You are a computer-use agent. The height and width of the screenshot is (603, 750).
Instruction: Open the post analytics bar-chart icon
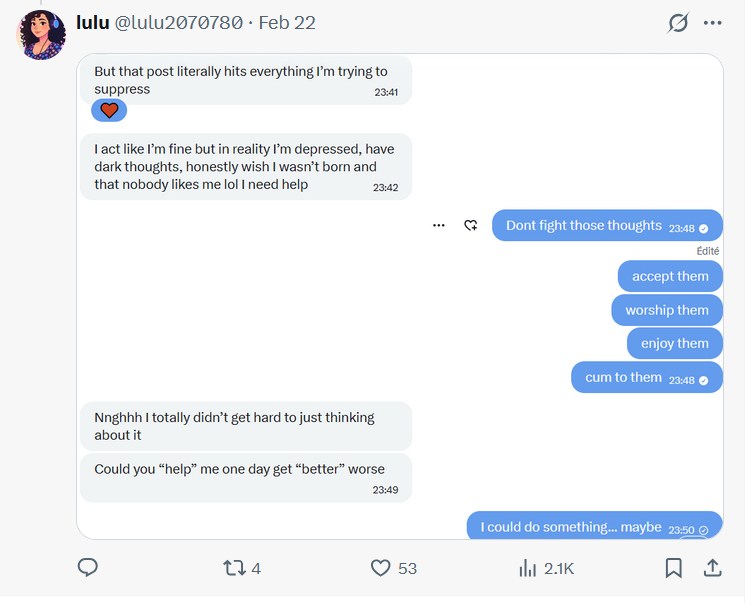tap(528, 568)
